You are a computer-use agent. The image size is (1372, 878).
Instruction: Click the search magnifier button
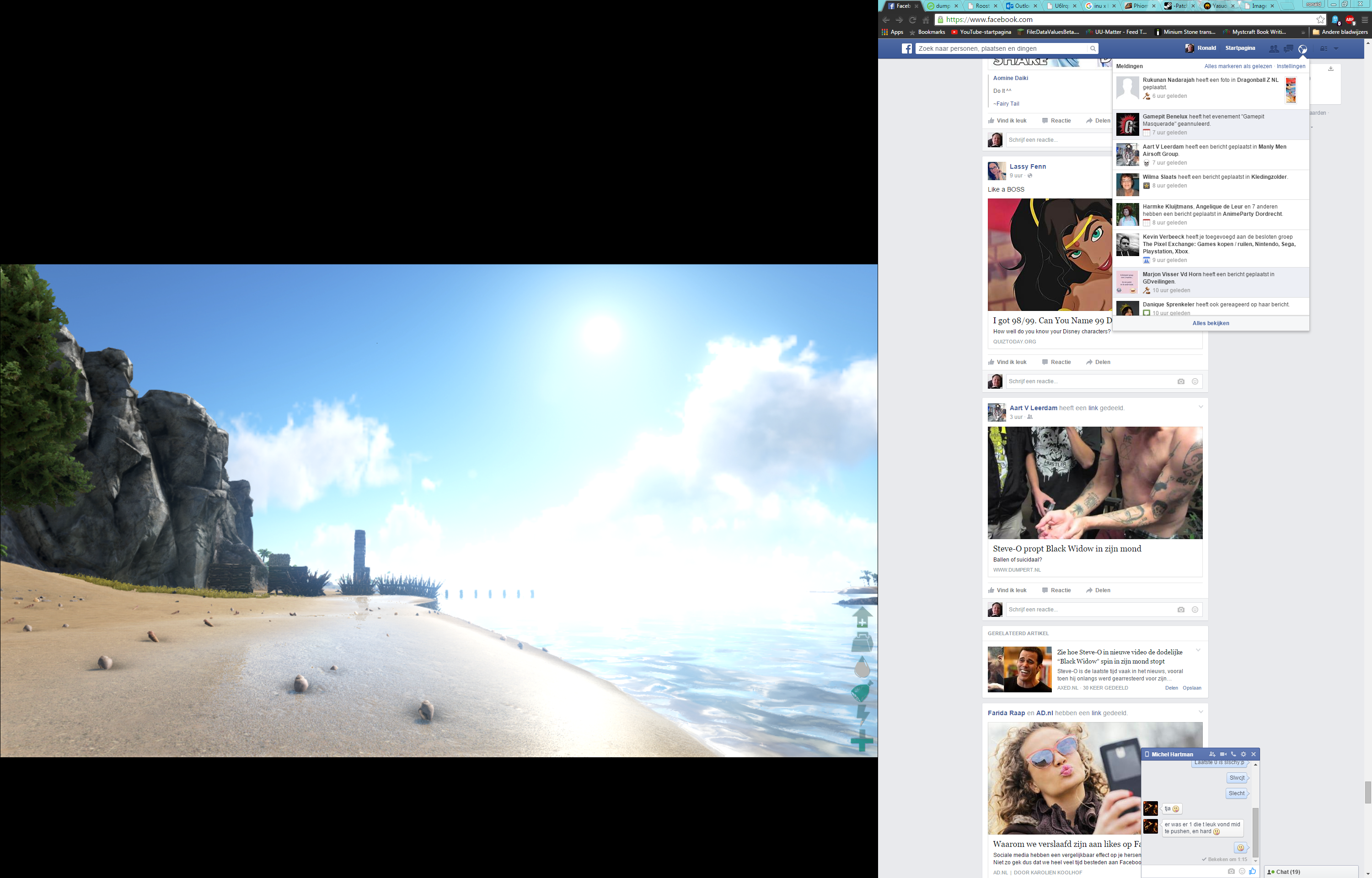(1093, 48)
